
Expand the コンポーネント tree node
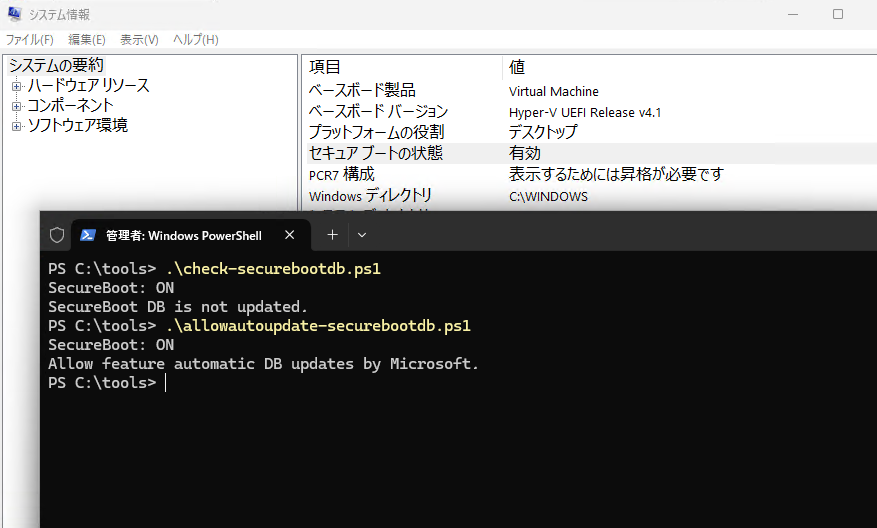click(17, 106)
